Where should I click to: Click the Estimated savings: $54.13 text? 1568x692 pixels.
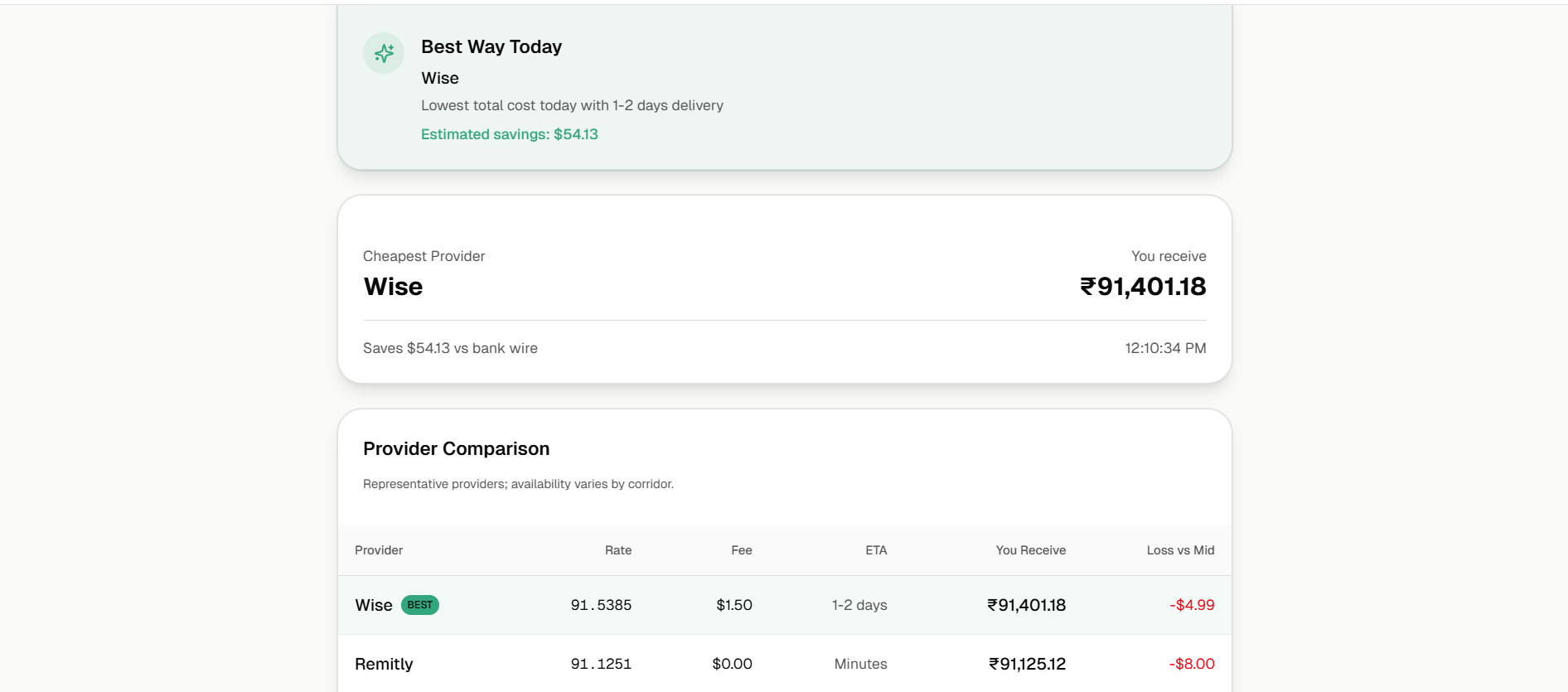pyautogui.click(x=509, y=134)
